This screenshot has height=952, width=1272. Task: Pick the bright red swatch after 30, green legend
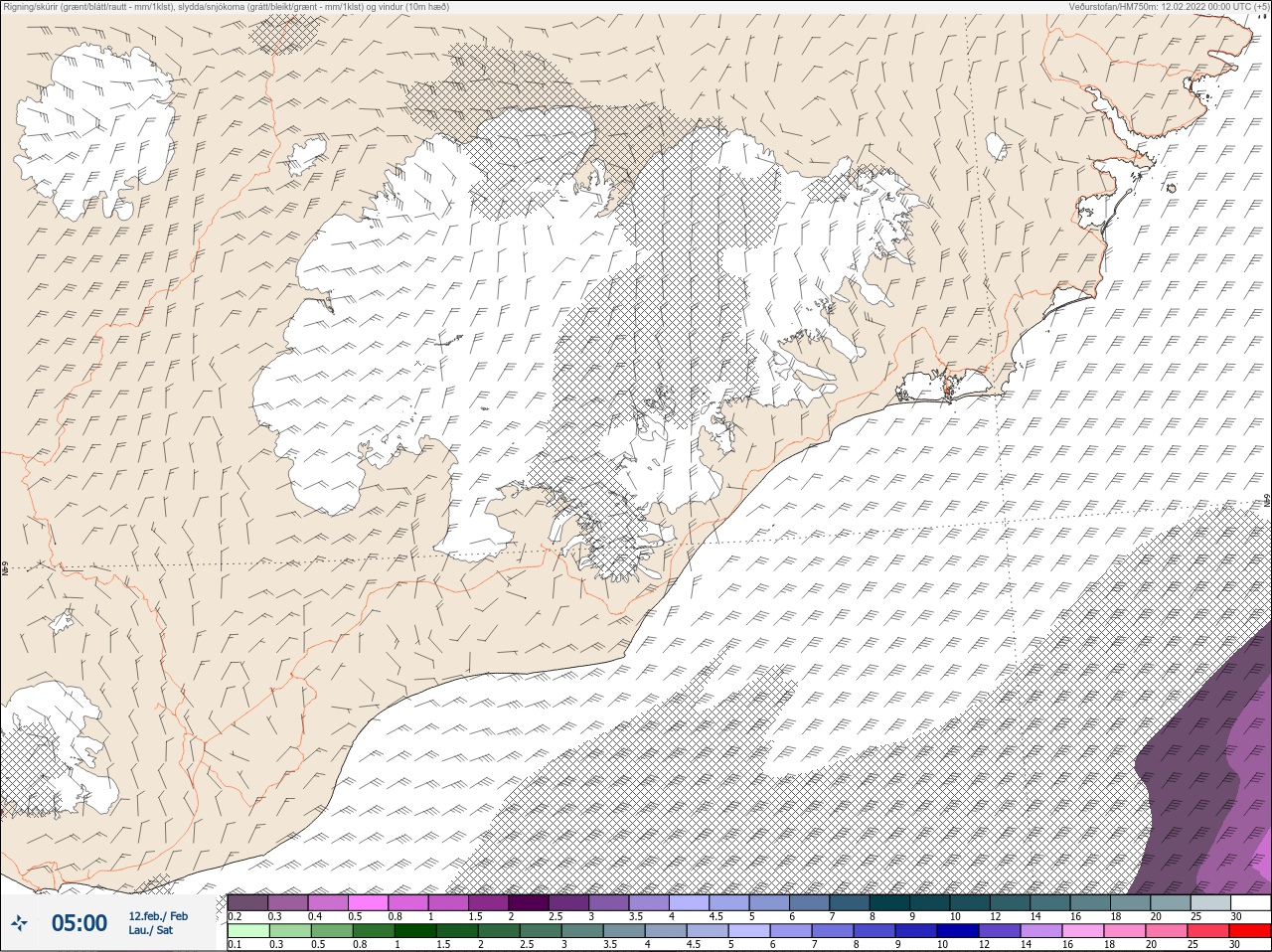click(1250, 932)
